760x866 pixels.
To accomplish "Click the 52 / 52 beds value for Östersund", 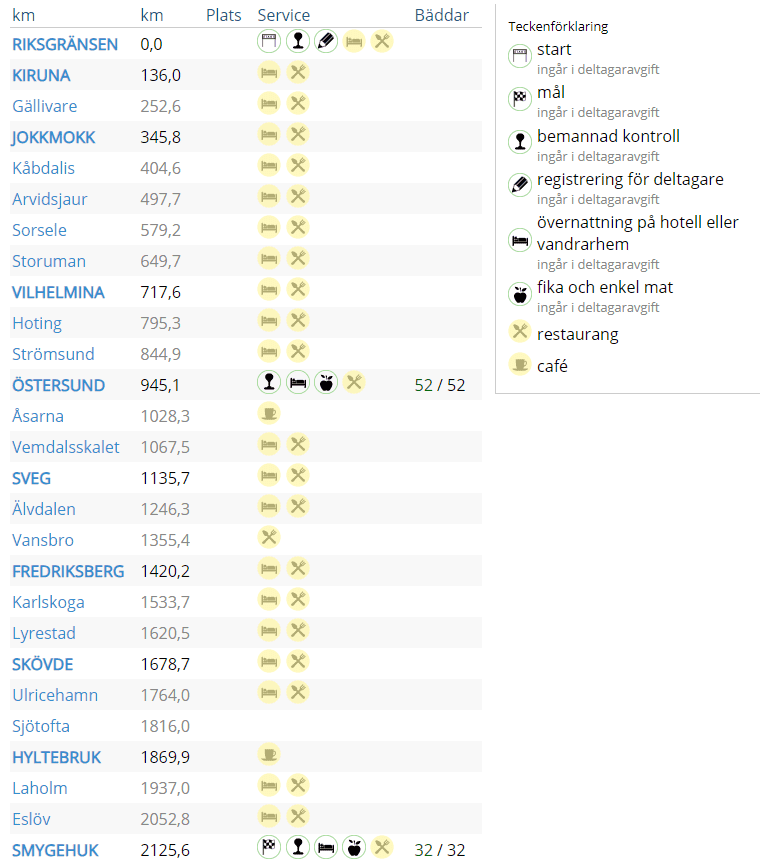I will tap(440, 385).
